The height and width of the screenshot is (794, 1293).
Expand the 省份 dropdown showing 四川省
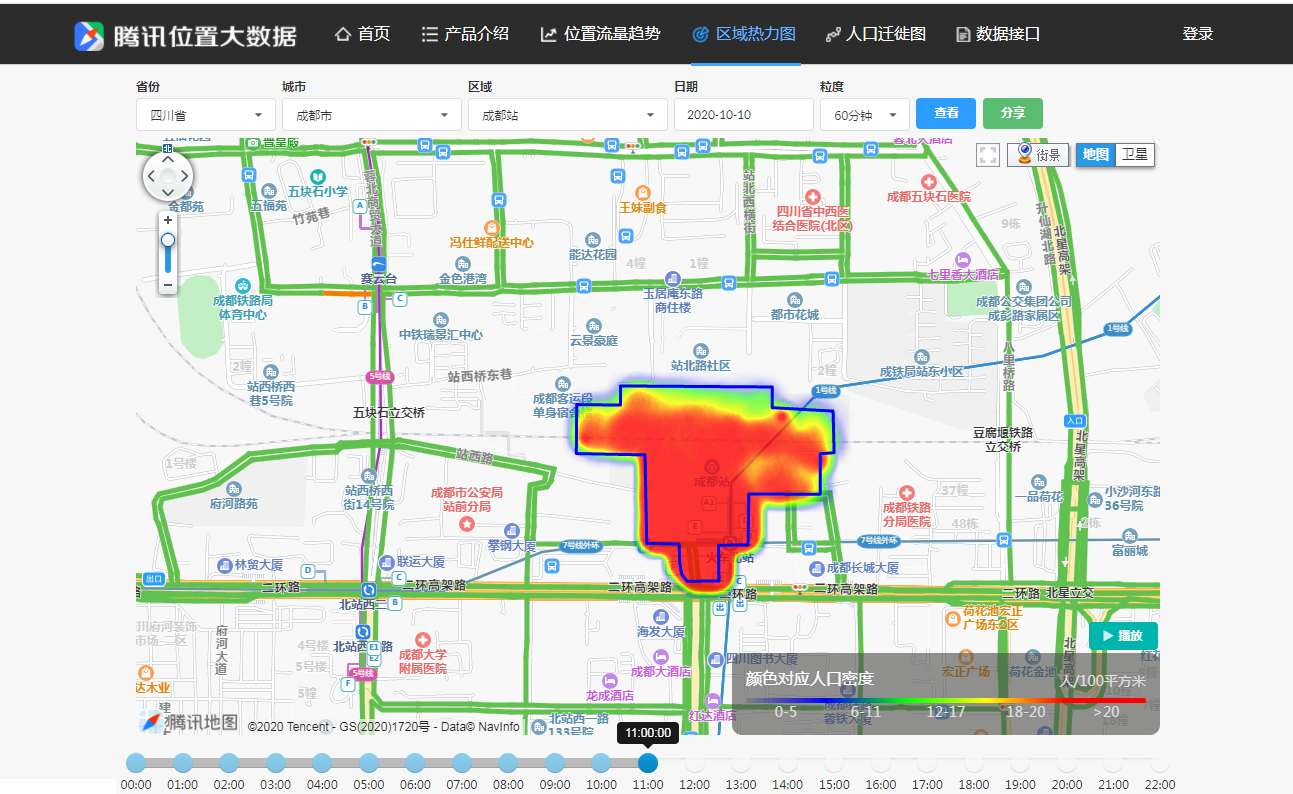point(206,114)
